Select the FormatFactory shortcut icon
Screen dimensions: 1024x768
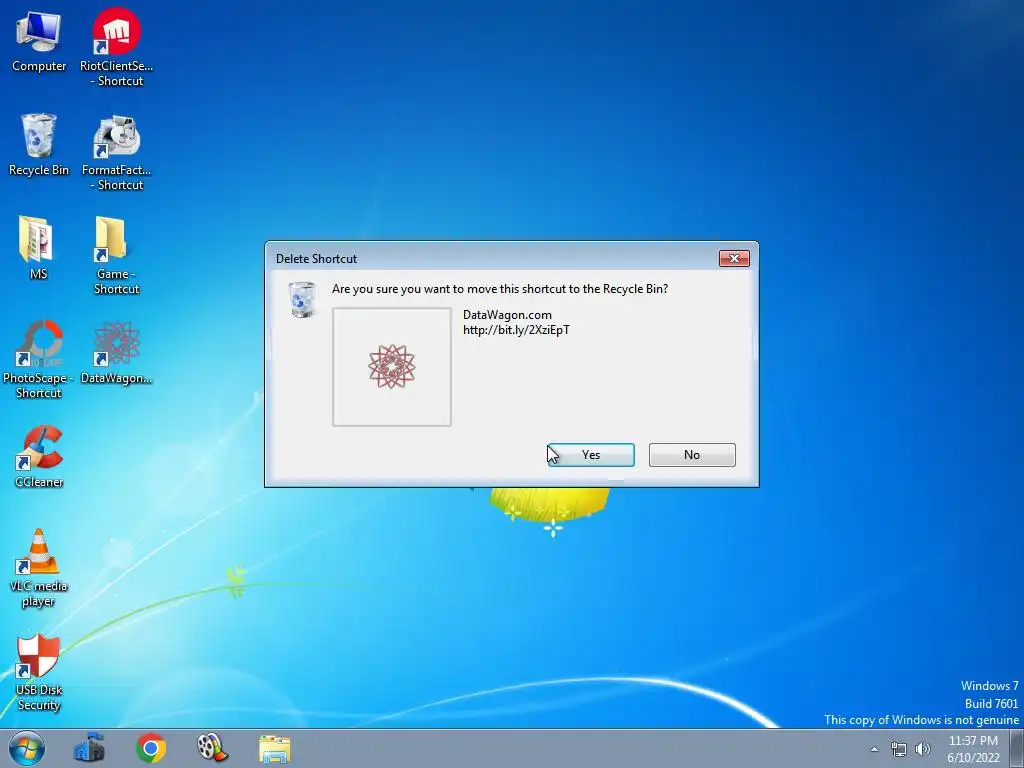point(116,153)
